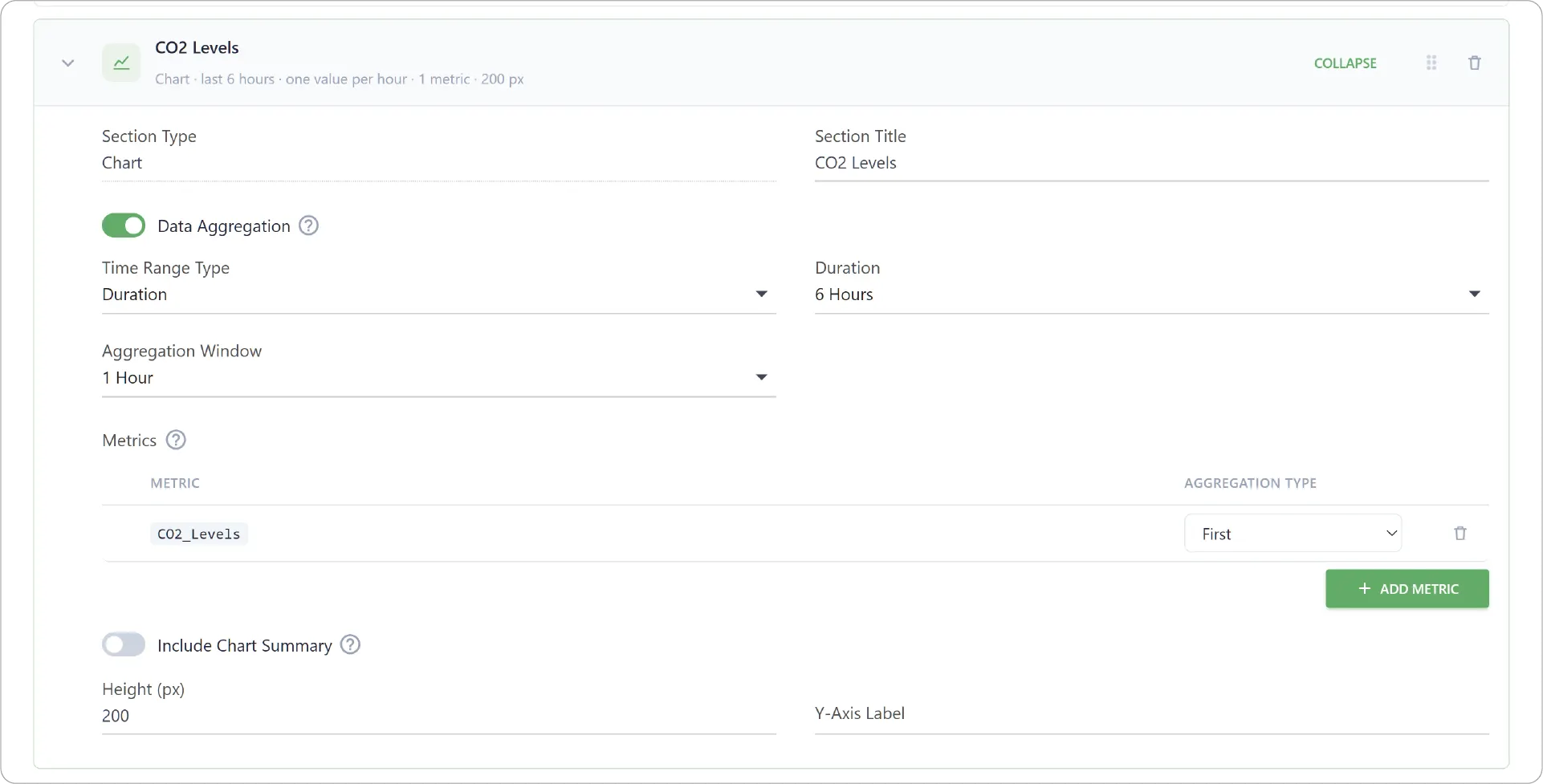Click the AGGREGATION TYPE column header

pyautogui.click(x=1250, y=483)
